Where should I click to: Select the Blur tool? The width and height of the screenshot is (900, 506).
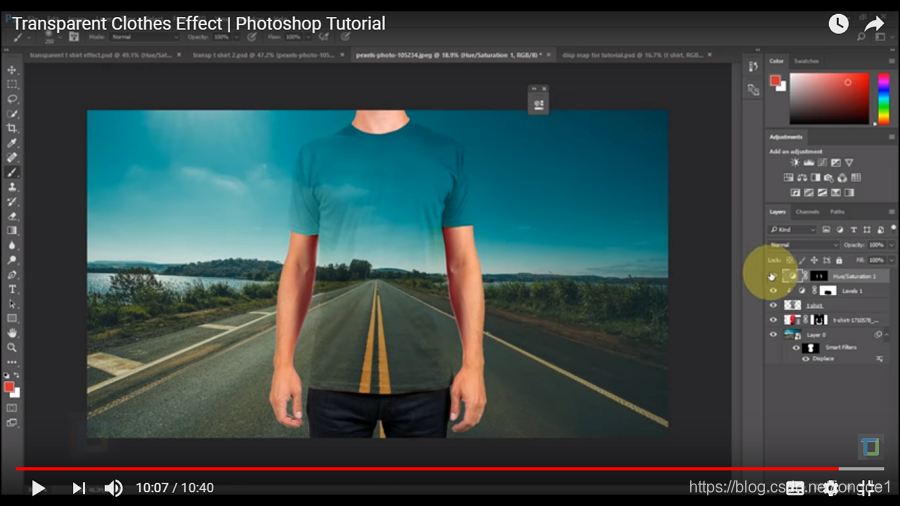12,246
